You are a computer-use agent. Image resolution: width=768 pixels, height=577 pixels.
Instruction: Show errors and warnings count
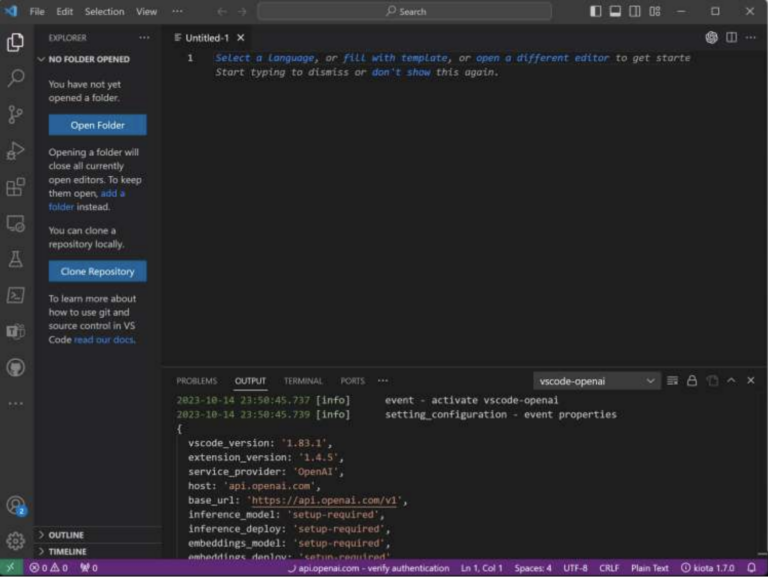pos(48,568)
